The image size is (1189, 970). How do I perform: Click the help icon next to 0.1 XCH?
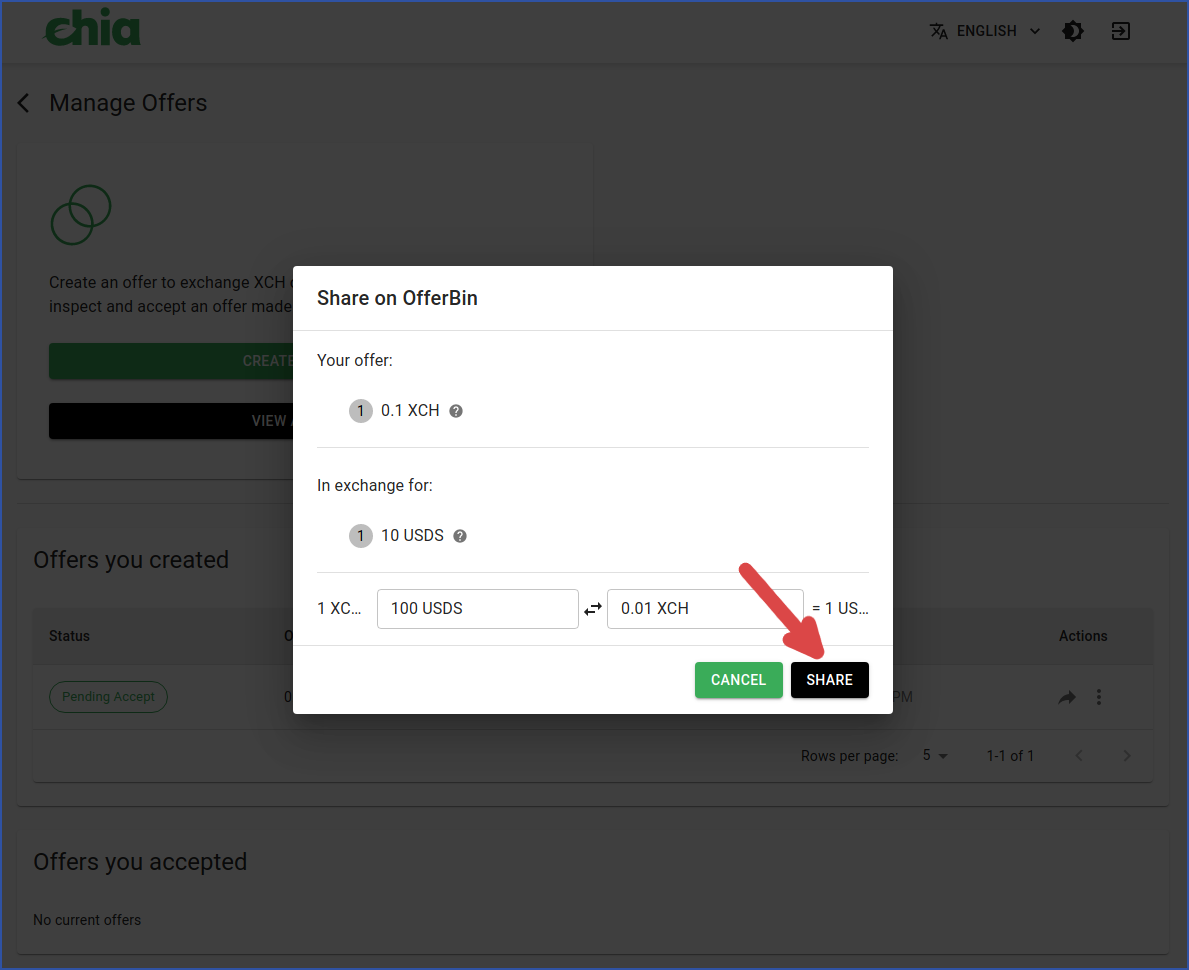(456, 411)
